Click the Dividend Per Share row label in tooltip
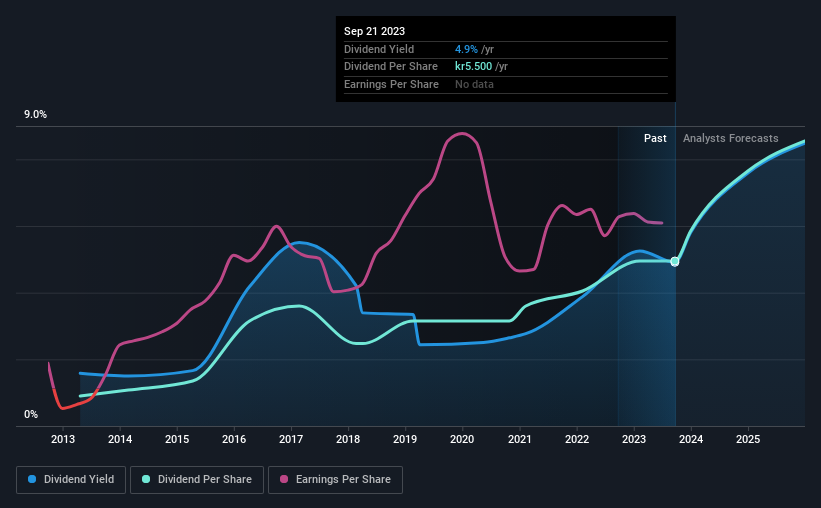This screenshot has width=821, height=508. (x=391, y=67)
